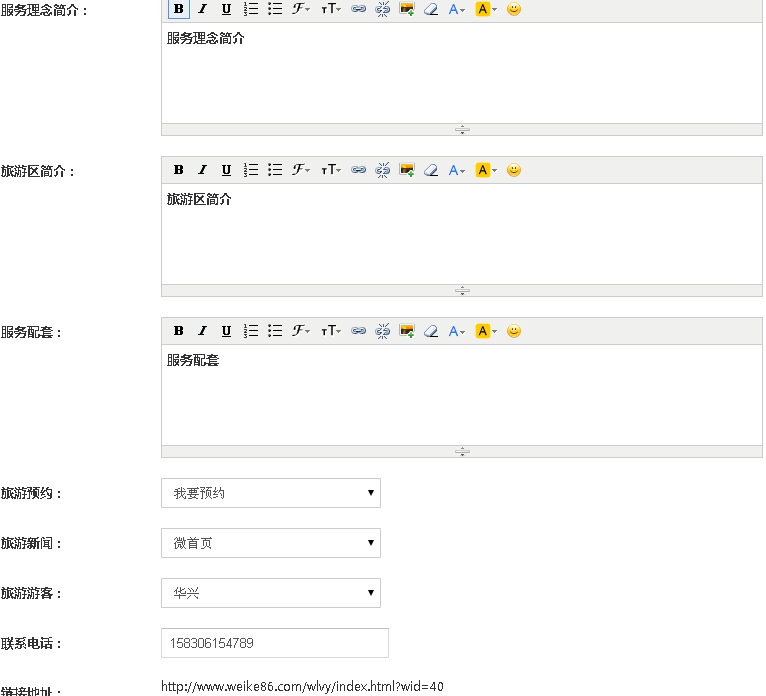Toggle italic in the 旅游区简介 editor
This screenshot has height=696, width=766.
point(202,170)
